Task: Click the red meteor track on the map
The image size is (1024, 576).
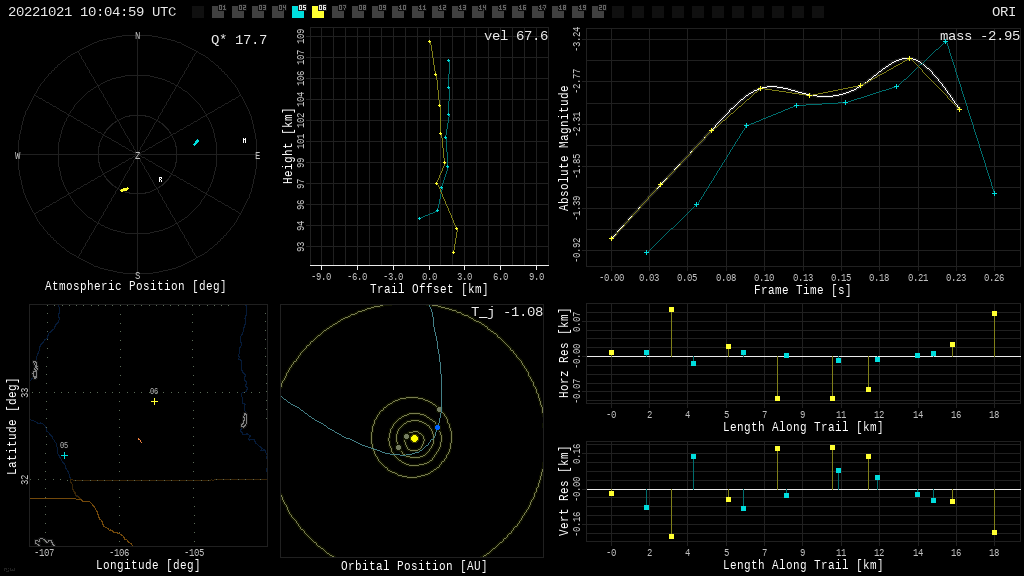Action: 139,440
